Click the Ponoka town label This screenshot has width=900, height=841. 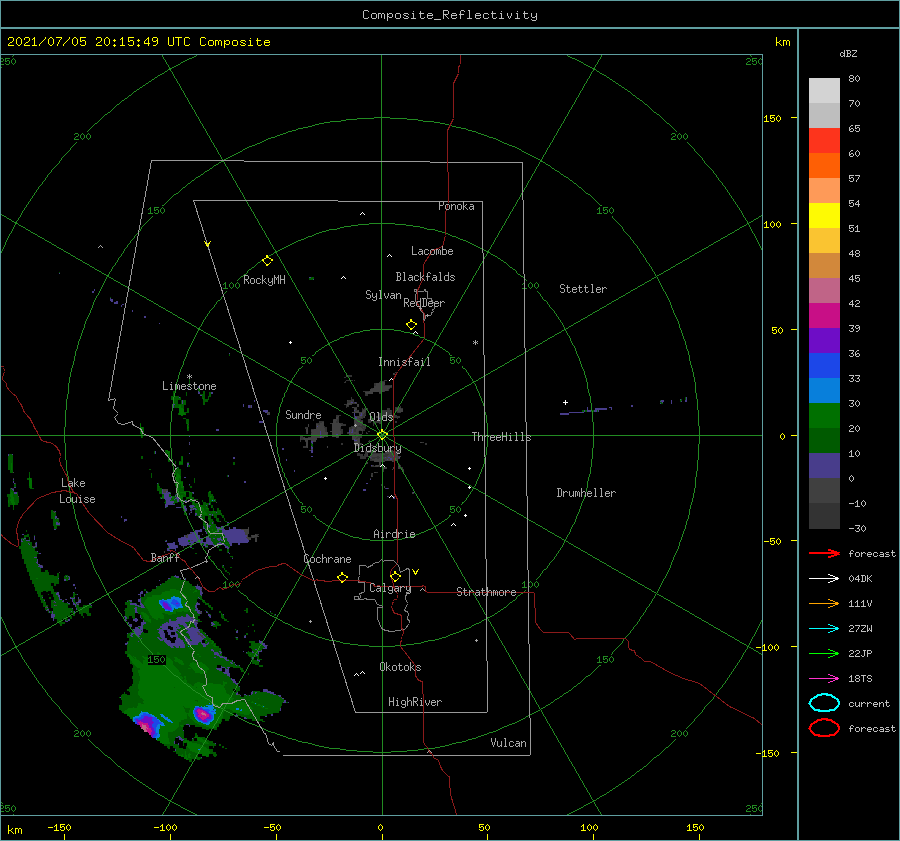point(456,206)
